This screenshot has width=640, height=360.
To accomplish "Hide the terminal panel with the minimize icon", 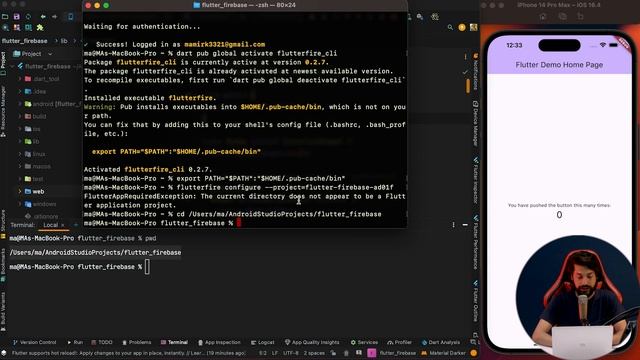I will 465,225.
